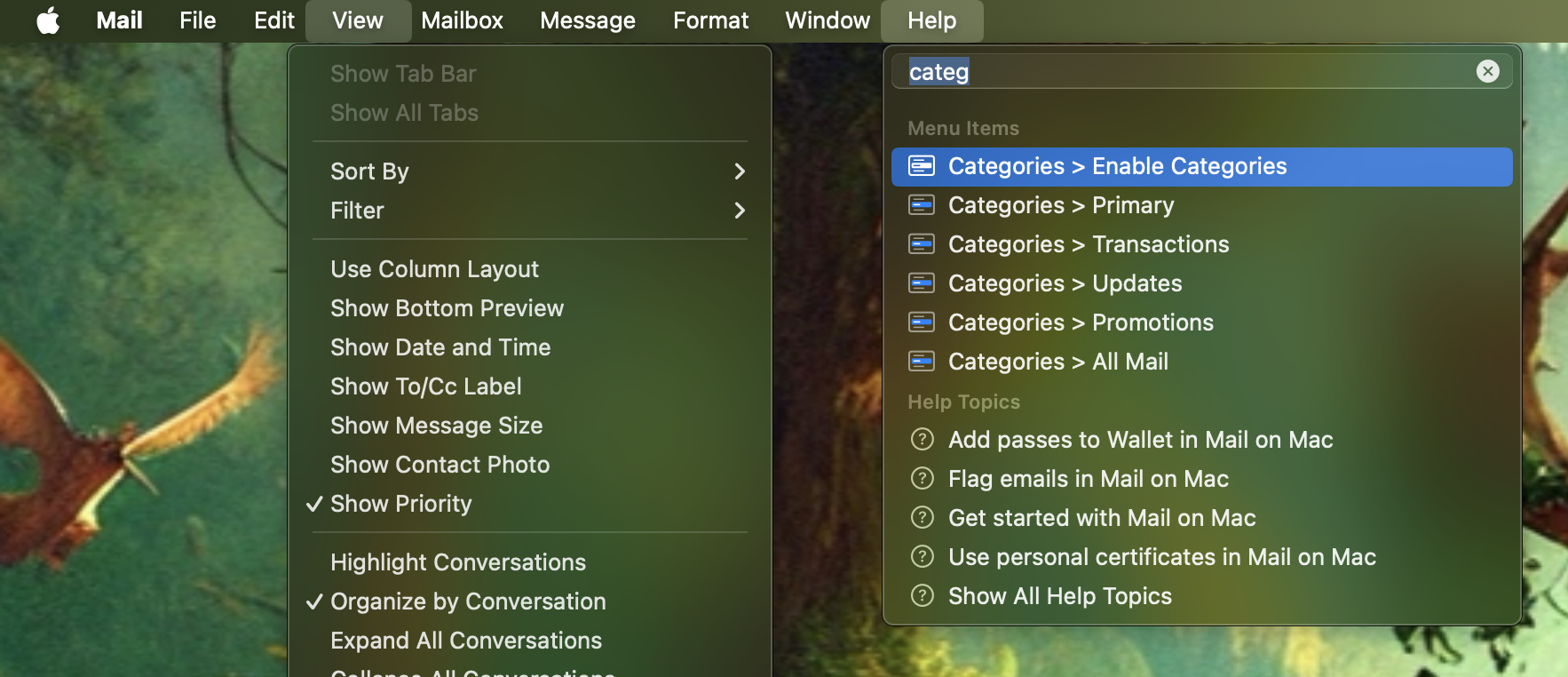Viewport: 1568px width, 677px height.
Task: Open Use personal certificates help topic
Action: (1161, 557)
